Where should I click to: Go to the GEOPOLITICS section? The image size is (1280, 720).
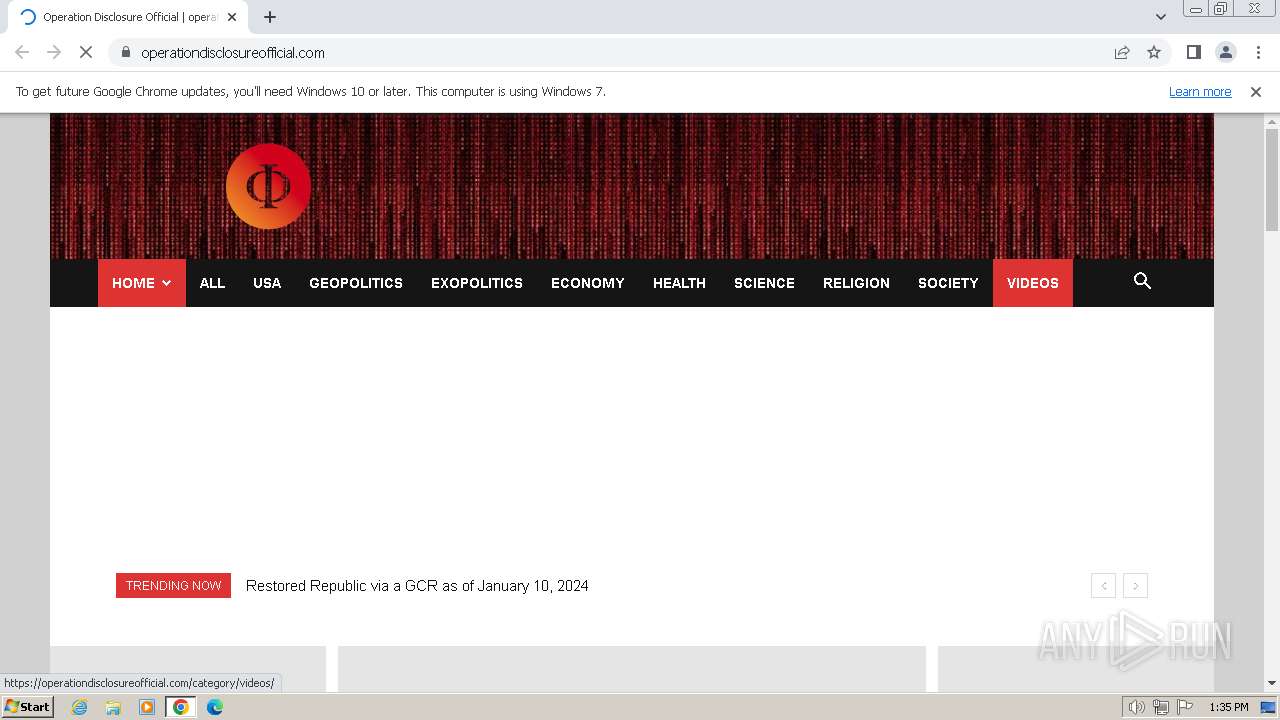[356, 283]
